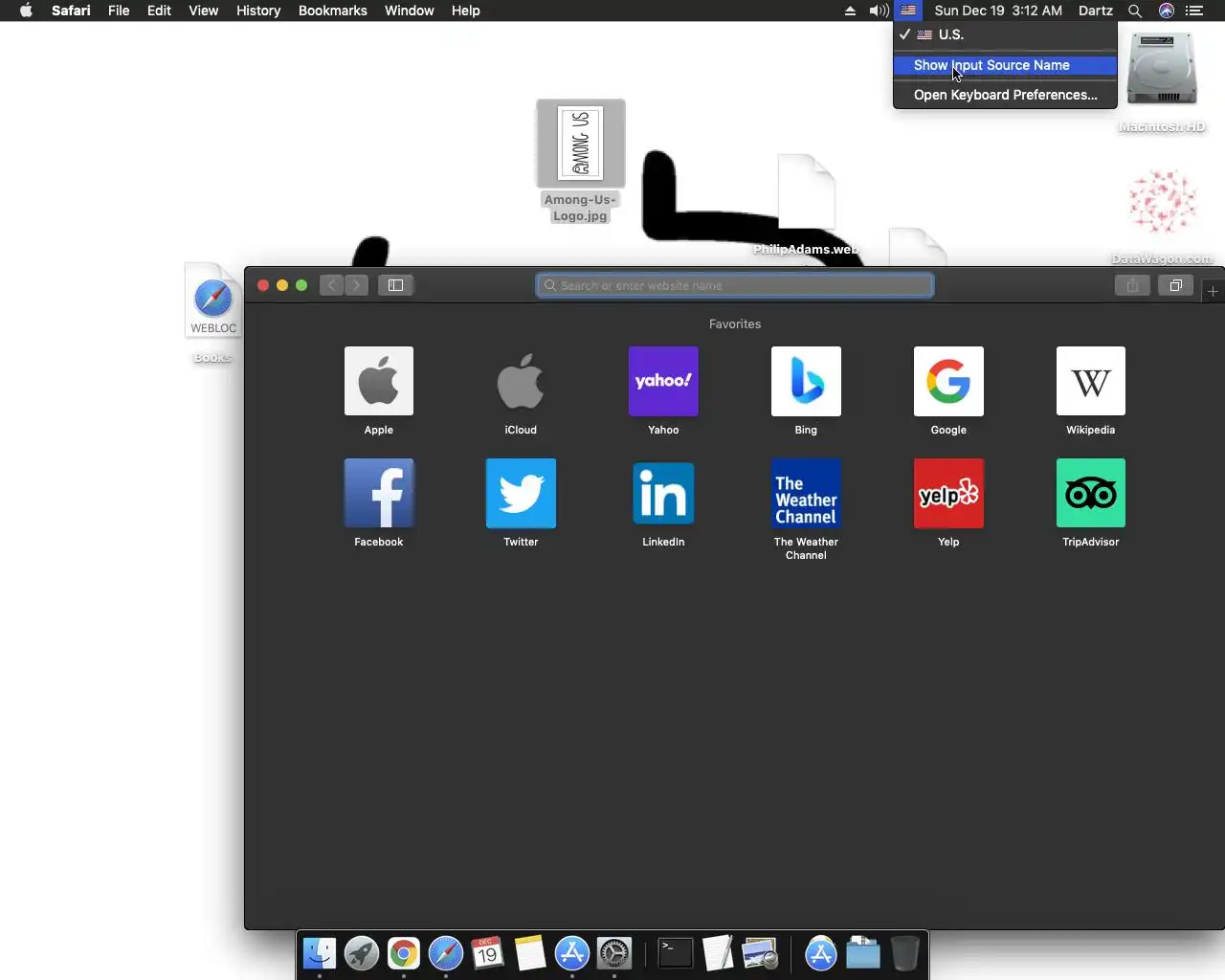This screenshot has width=1225, height=980.
Task: Open TextEdit from the Dock
Action: pos(718,953)
